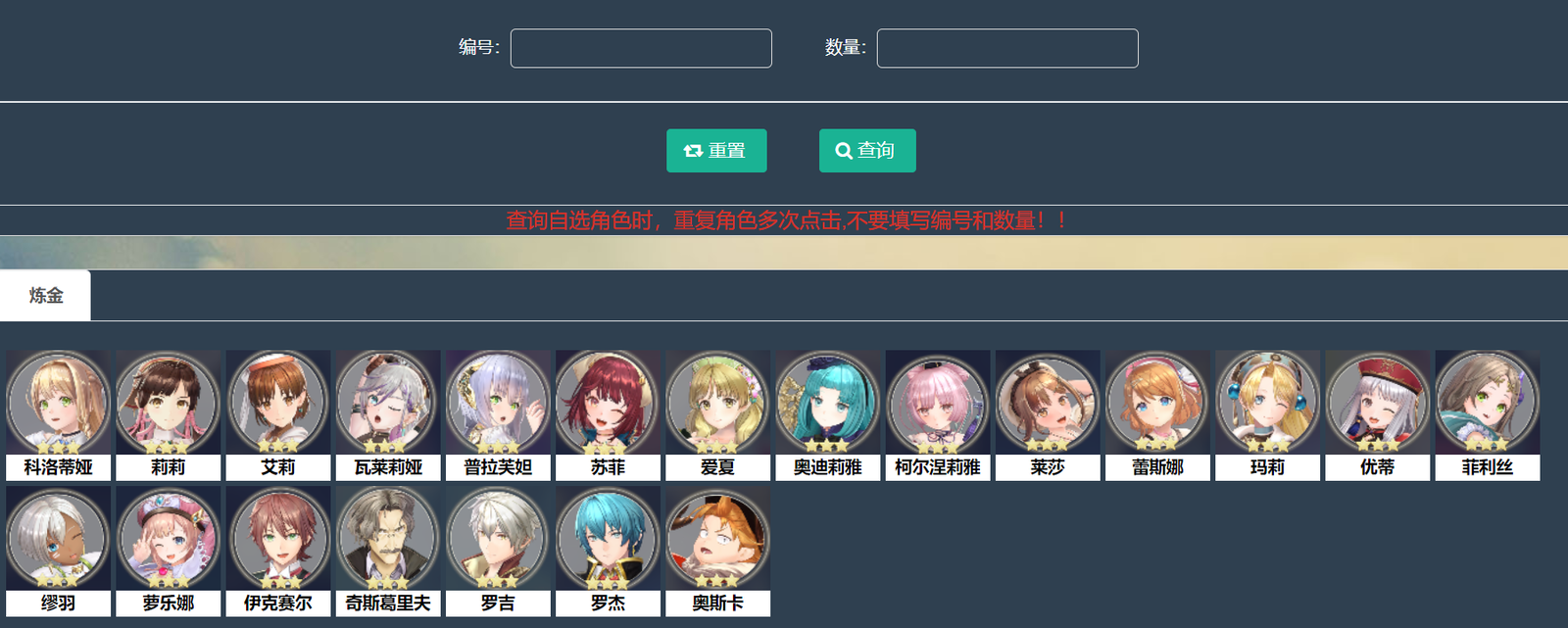Choose the 莉莉 character avatar
1568x628 pixels.
point(168,415)
